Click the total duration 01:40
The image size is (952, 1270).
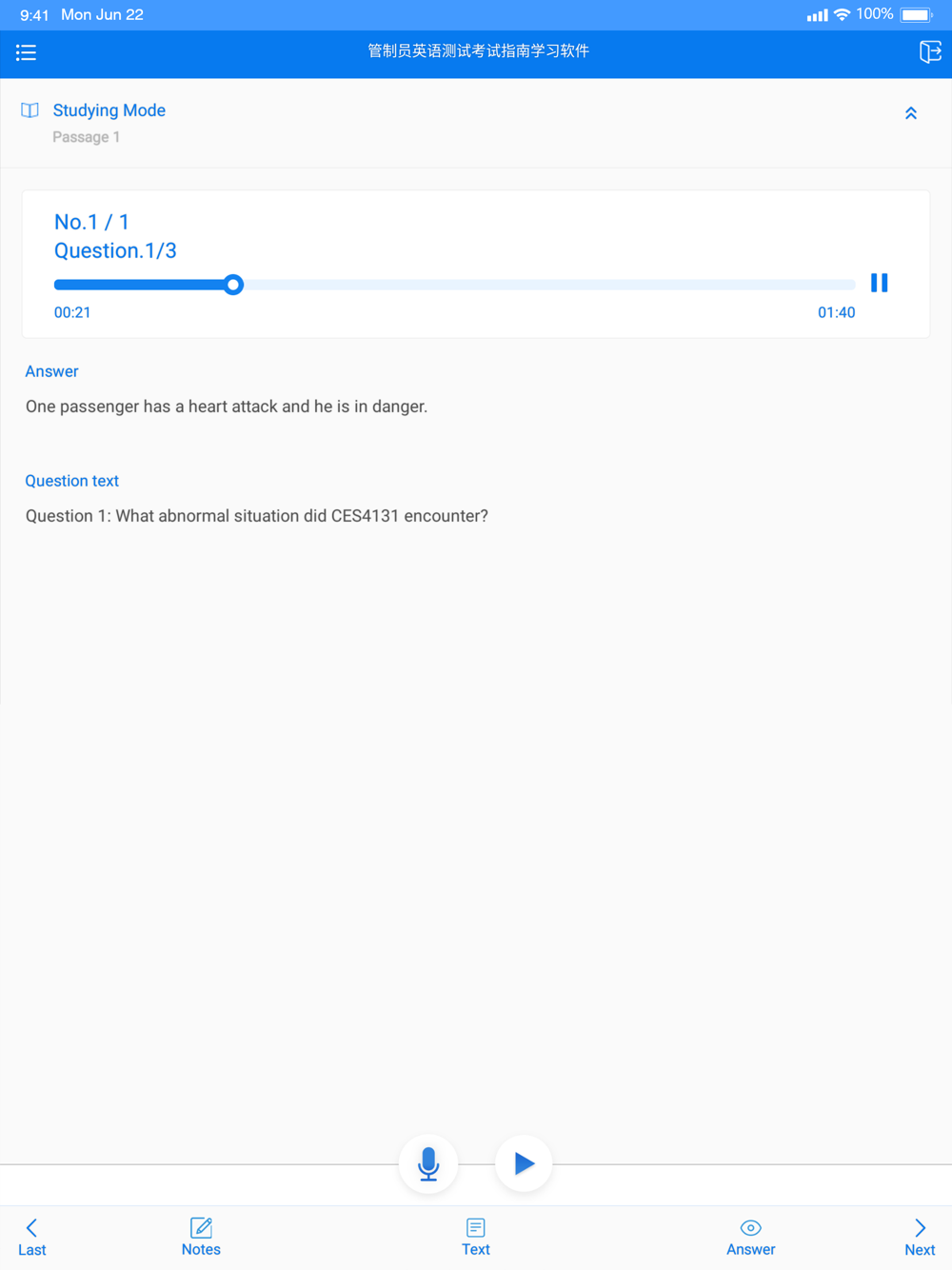(x=836, y=312)
